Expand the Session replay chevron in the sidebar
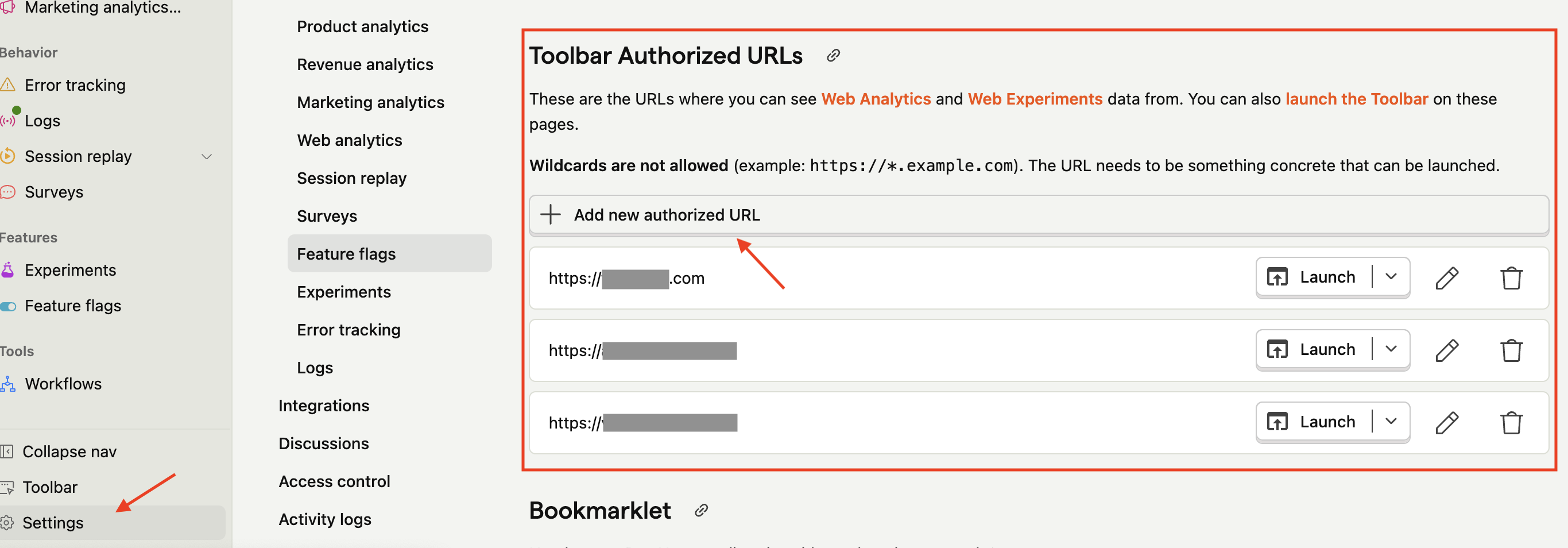1568x548 pixels. (207, 157)
